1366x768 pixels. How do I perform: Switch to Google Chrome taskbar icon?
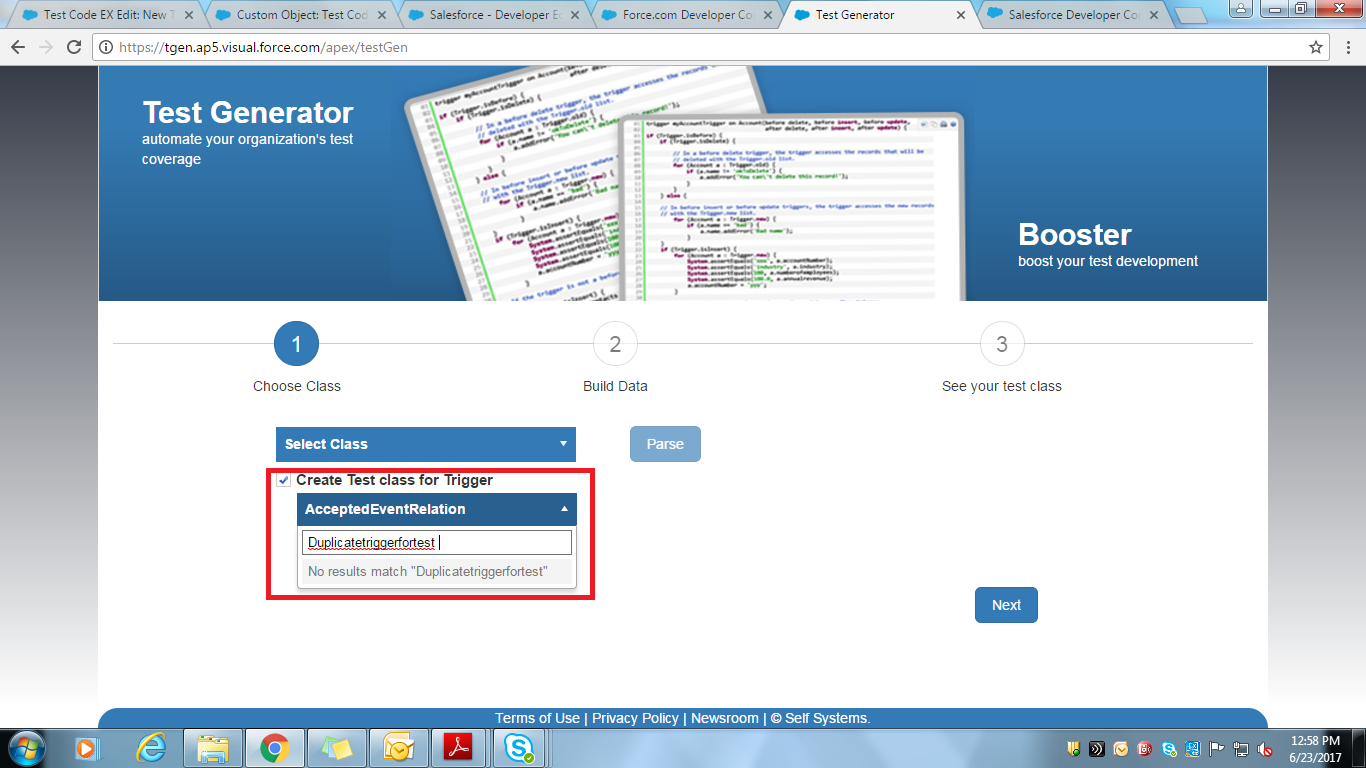point(274,748)
